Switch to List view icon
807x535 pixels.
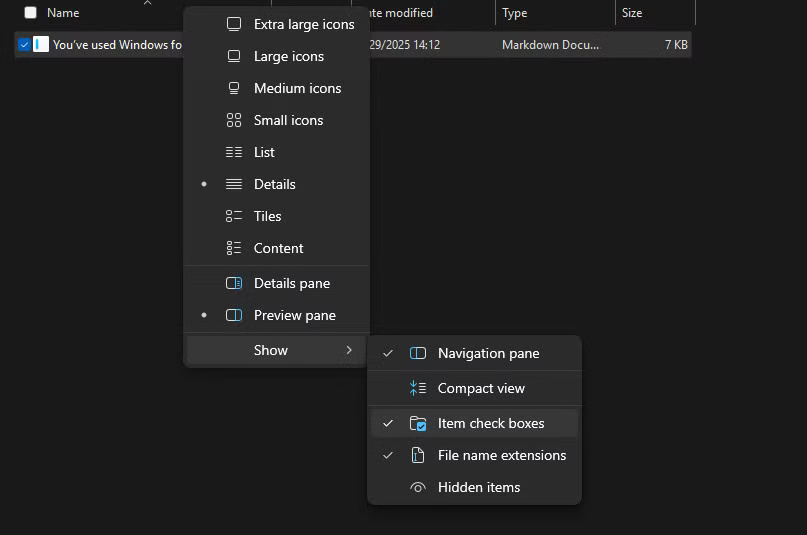pyautogui.click(x=234, y=152)
